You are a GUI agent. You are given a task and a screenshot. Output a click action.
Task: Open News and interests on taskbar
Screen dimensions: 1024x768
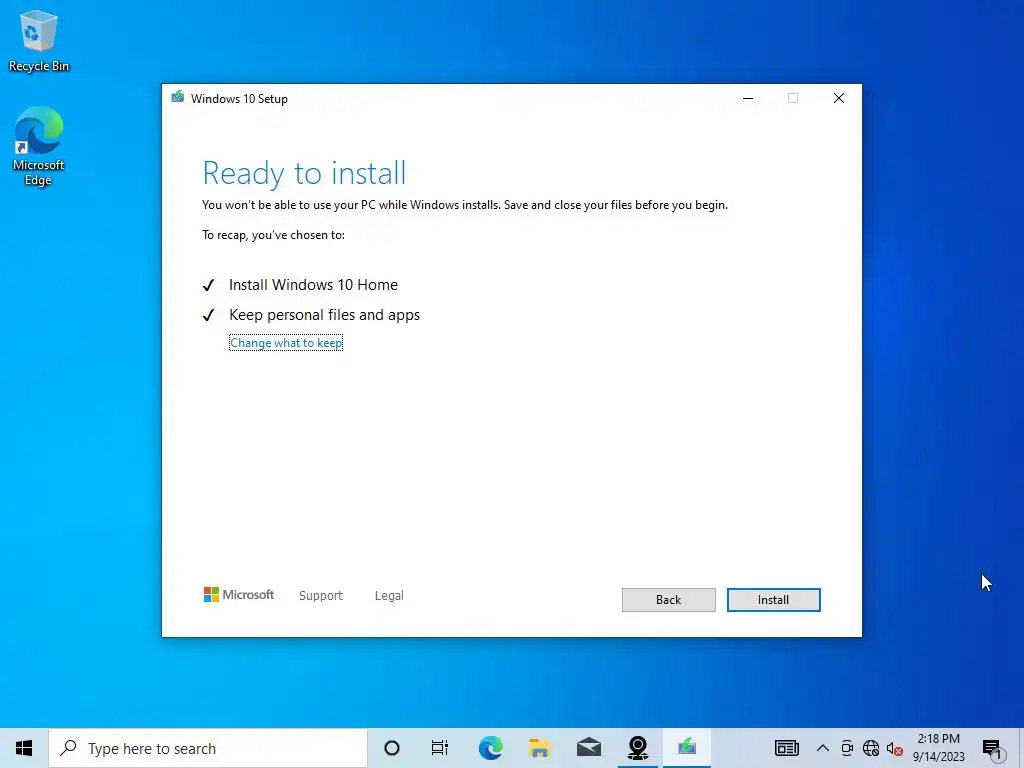pyautogui.click(x=786, y=748)
